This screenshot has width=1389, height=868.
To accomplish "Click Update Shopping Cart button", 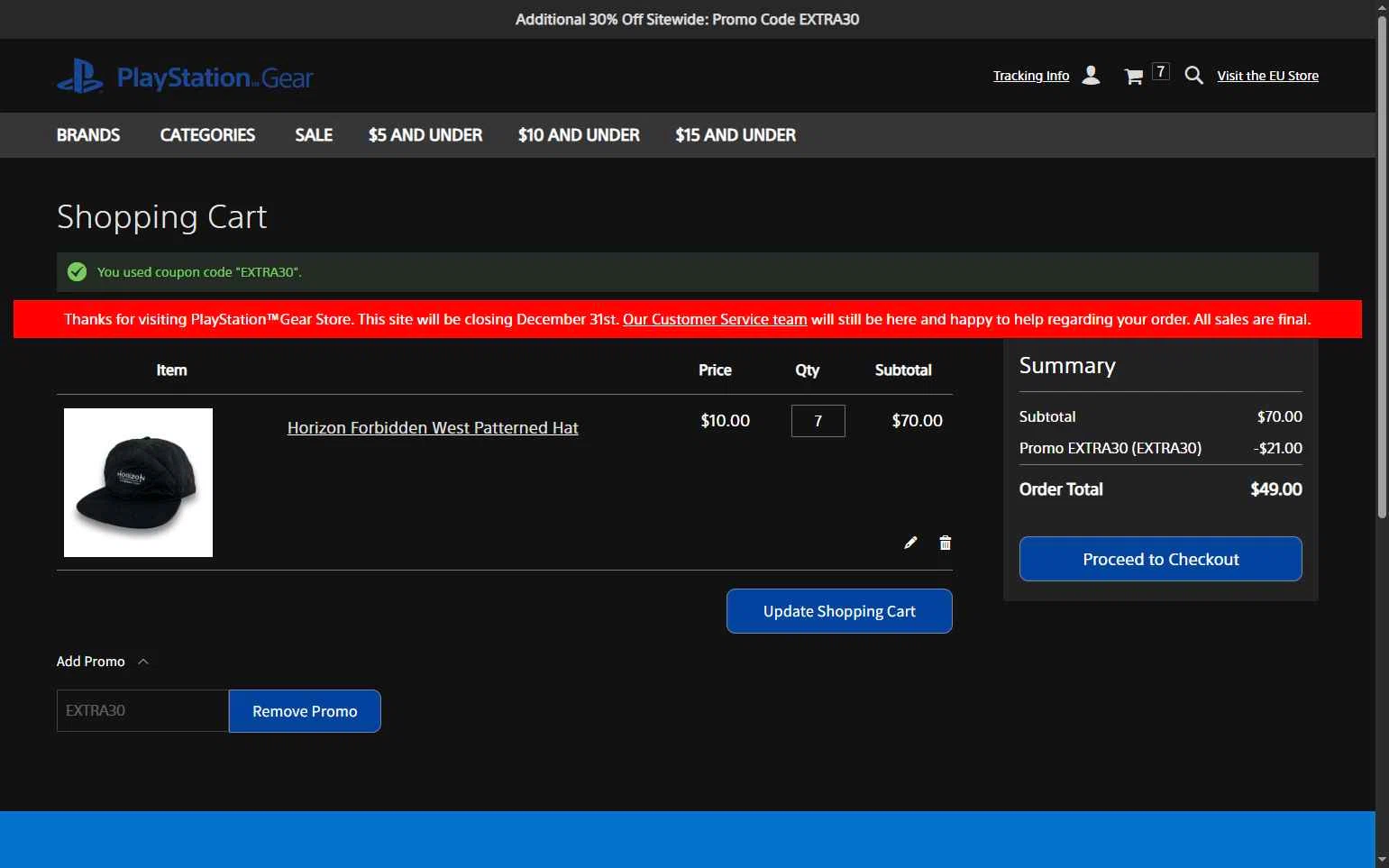I will point(839,611).
